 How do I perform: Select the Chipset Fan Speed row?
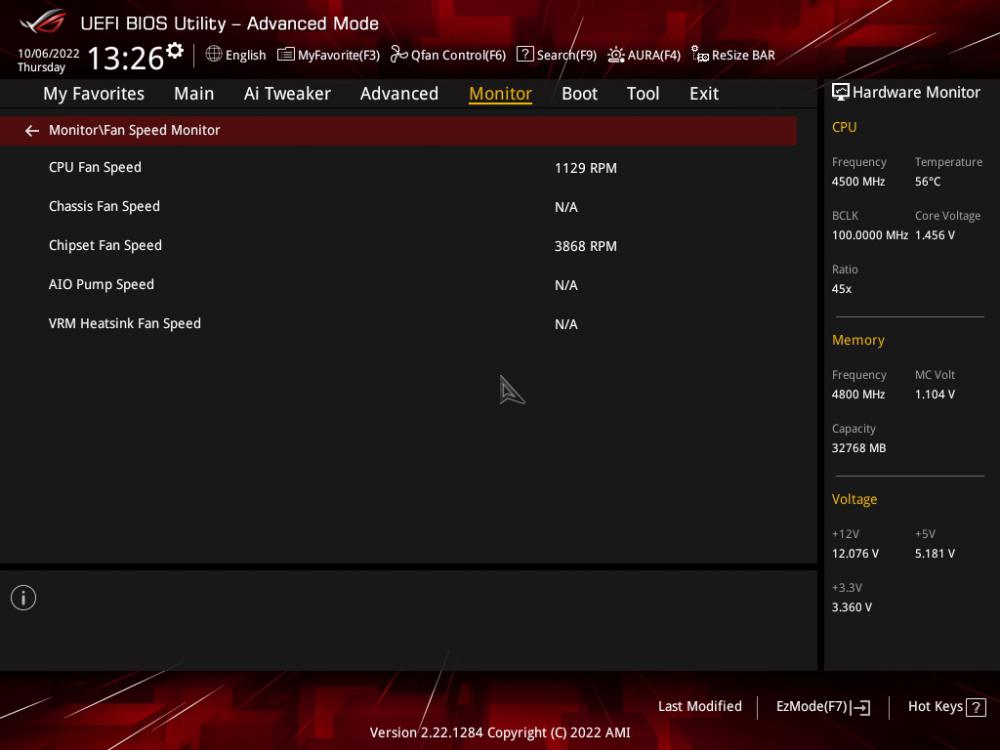click(x=398, y=246)
